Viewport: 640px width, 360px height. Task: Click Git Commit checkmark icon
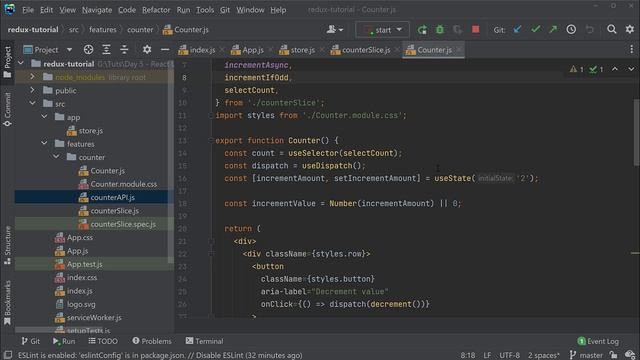[x=536, y=29]
